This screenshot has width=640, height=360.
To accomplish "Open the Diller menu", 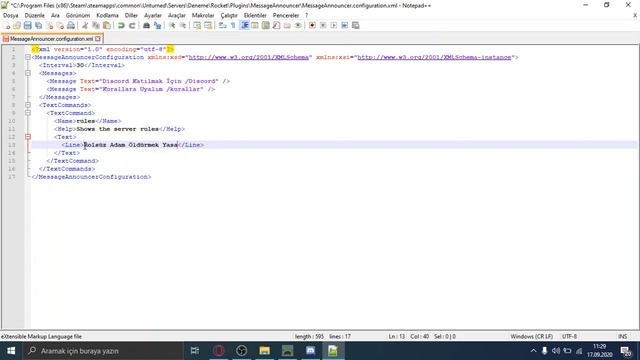I will [x=131, y=15].
